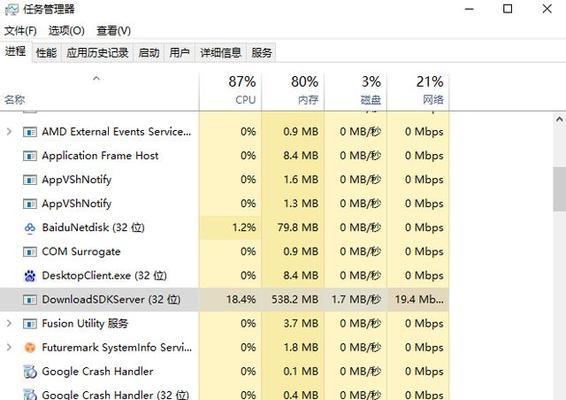Viewport: 566px width, 400px height.
Task: Switch to the 详细信息 tab
Action: (221, 53)
